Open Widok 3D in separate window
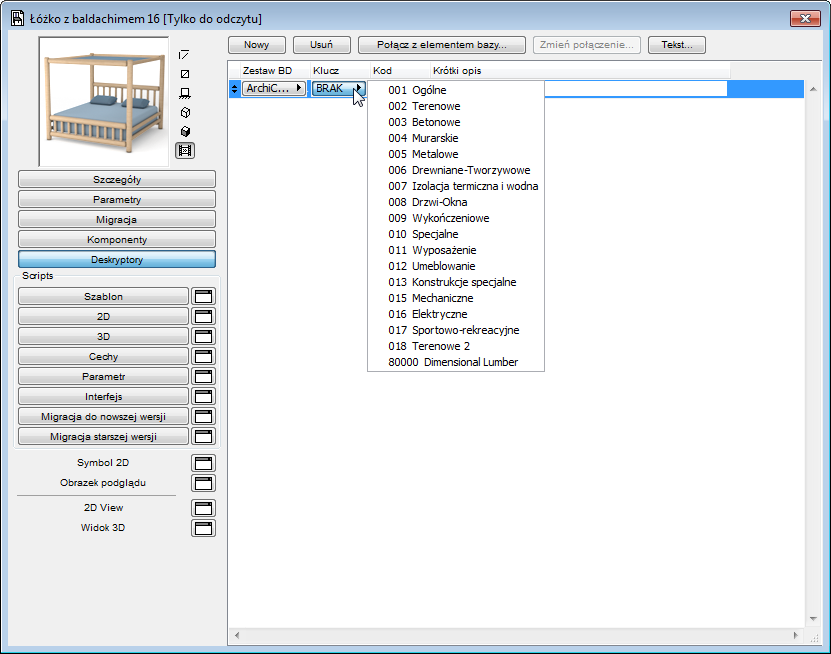831x654 pixels. click(204, 528)
